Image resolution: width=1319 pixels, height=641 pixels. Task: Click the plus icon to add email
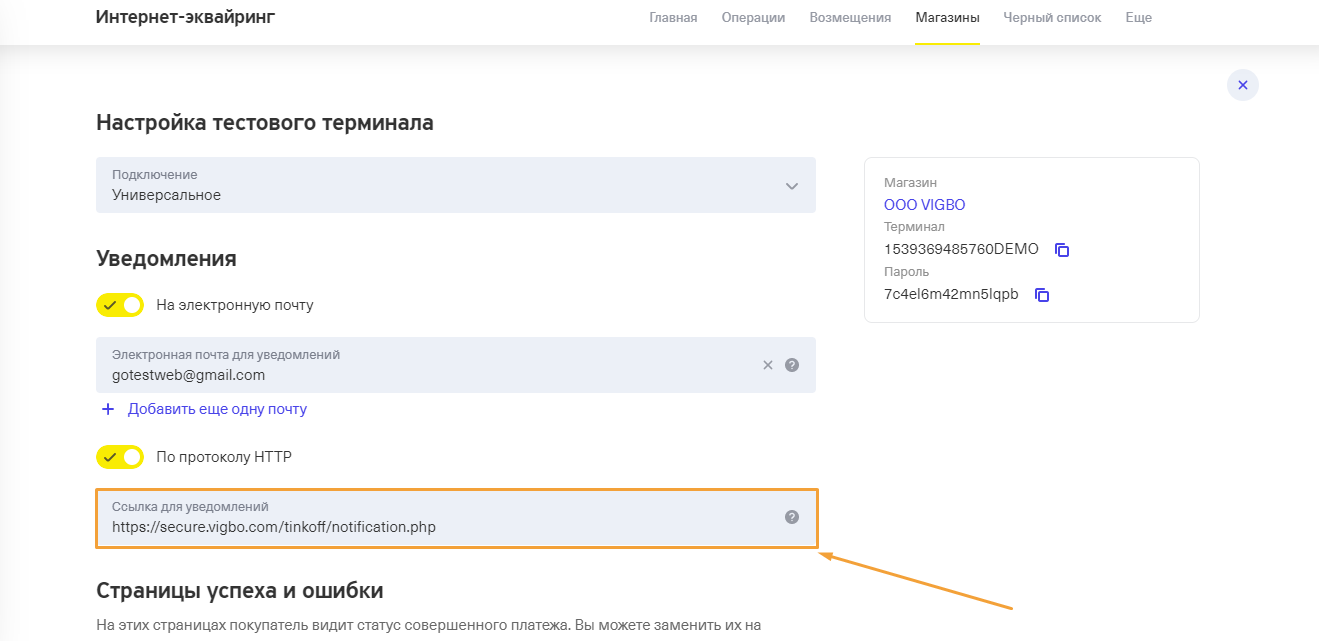pos(108,409)
